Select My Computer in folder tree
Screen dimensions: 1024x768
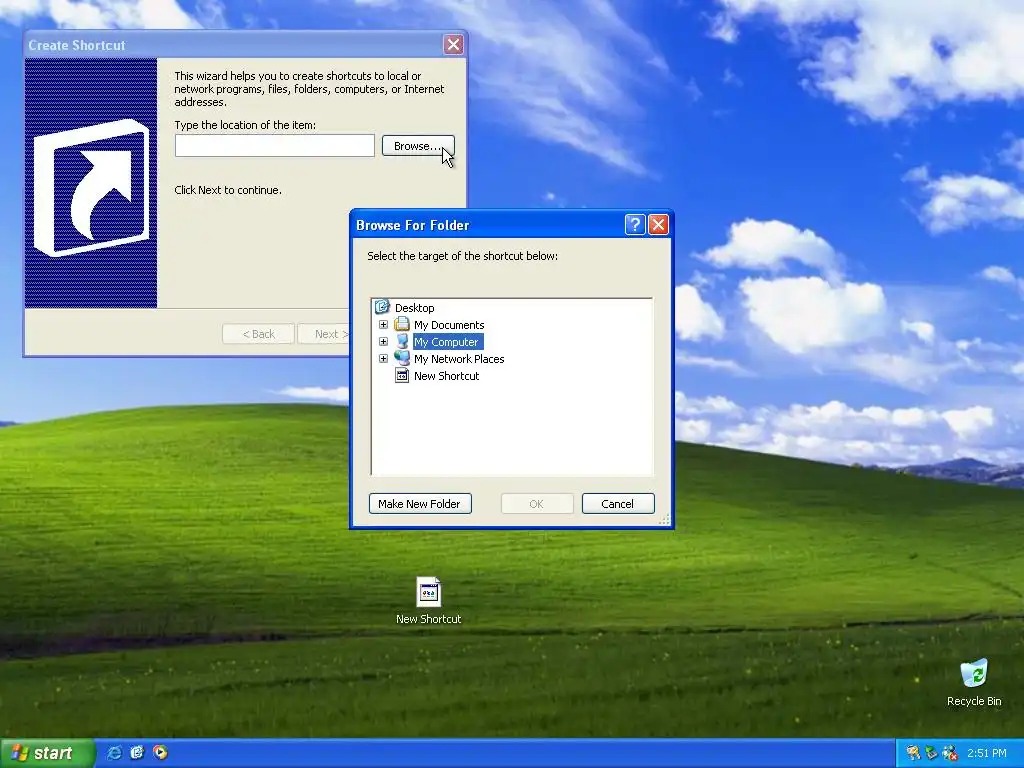tap(447, 342)
